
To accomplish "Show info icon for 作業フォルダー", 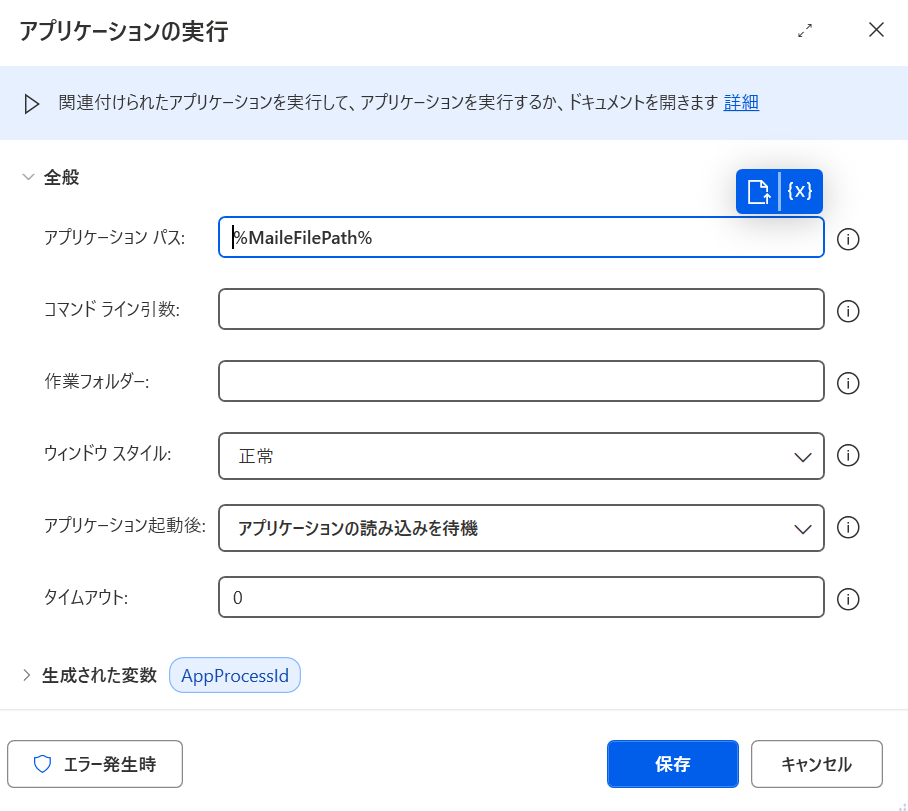I will coord(848,383).
